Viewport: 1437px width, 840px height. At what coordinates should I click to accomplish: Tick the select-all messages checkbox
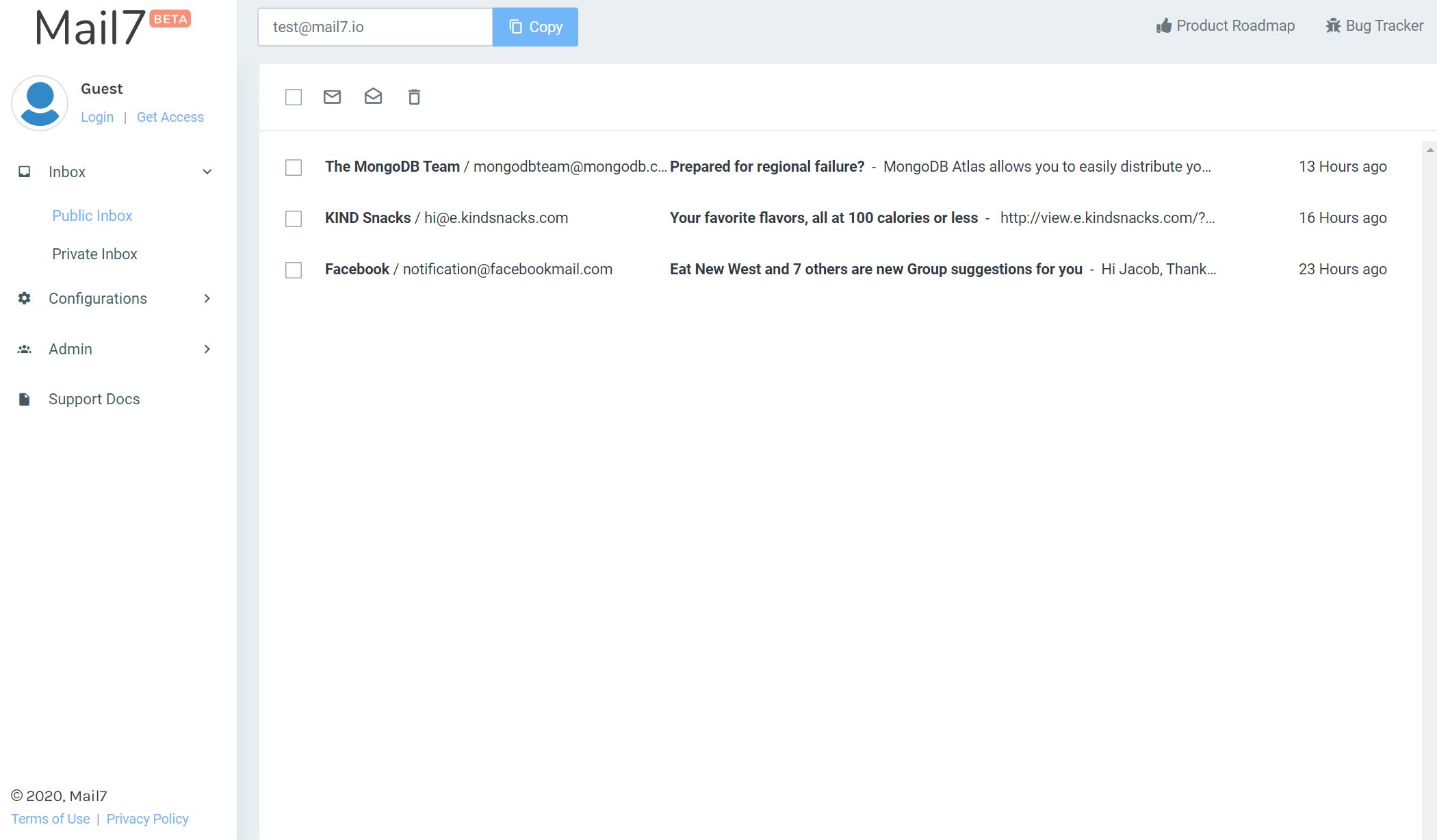point(293,97)
